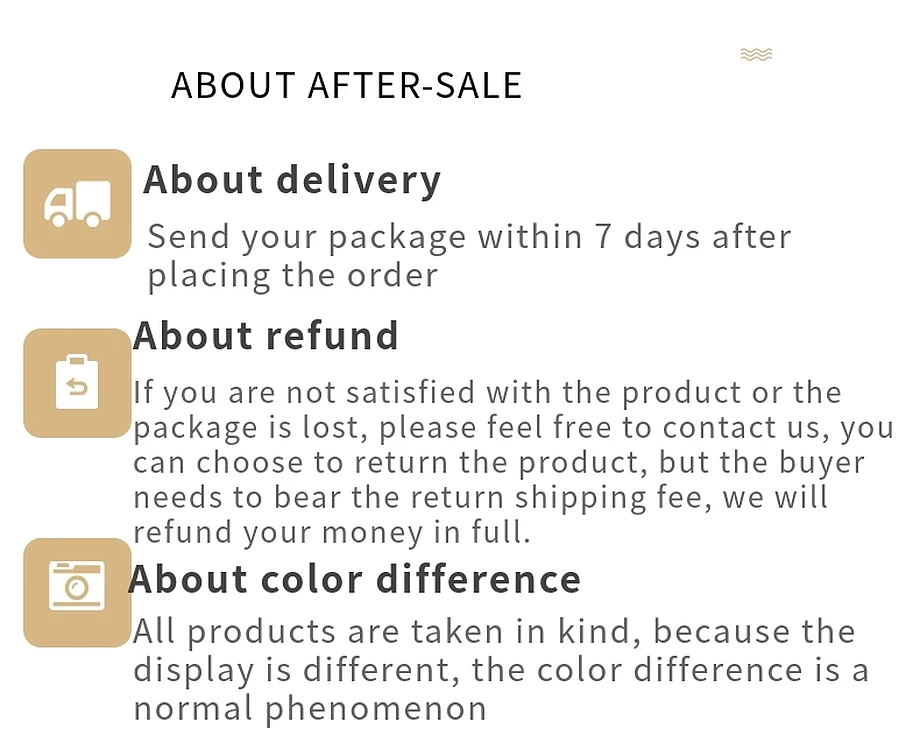The width and height of the screenshot is (920, 743).
Task: Click the wavy lines decoration icon
Action: click(756, 55)
